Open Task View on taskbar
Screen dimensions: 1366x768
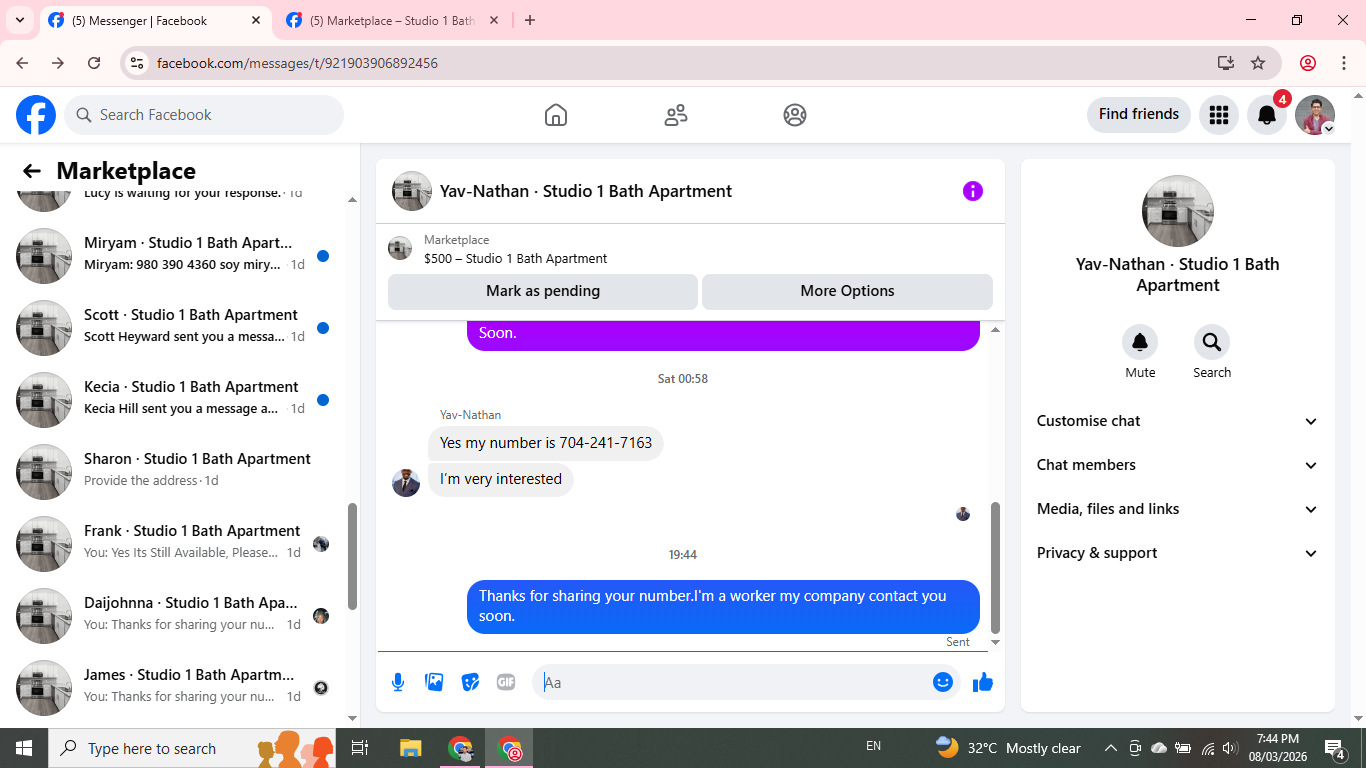(x=361, y=748)
